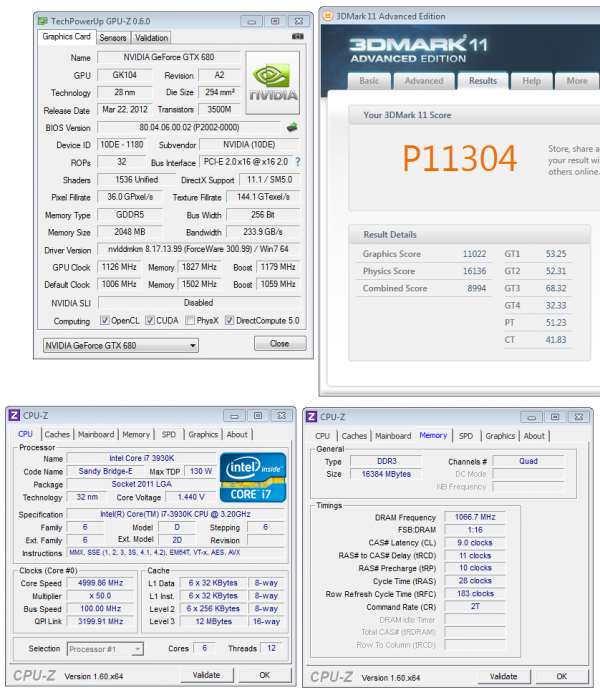Click the right CPU-Z window title icon

tap(312, 417)
